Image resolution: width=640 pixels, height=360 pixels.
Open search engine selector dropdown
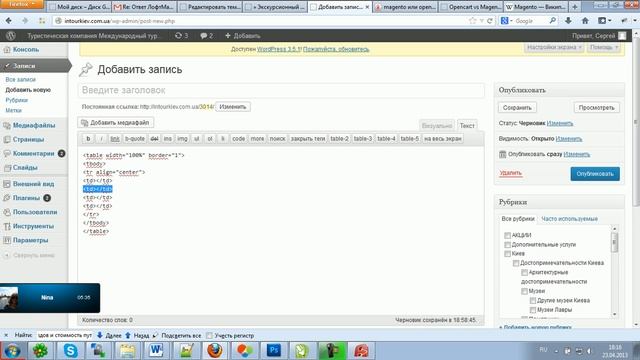coord(506,20)
